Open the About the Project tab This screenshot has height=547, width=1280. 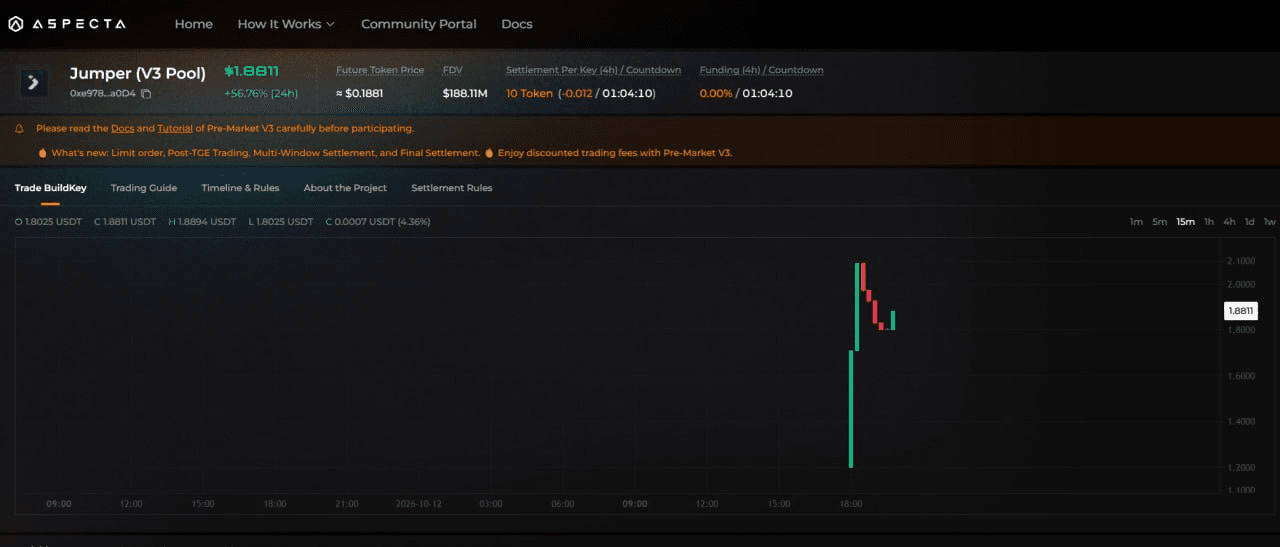345,188
